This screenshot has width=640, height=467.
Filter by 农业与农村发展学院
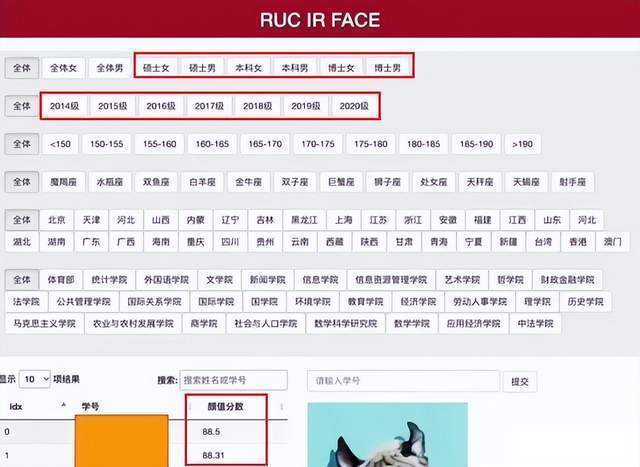click(x=133, y=324)
